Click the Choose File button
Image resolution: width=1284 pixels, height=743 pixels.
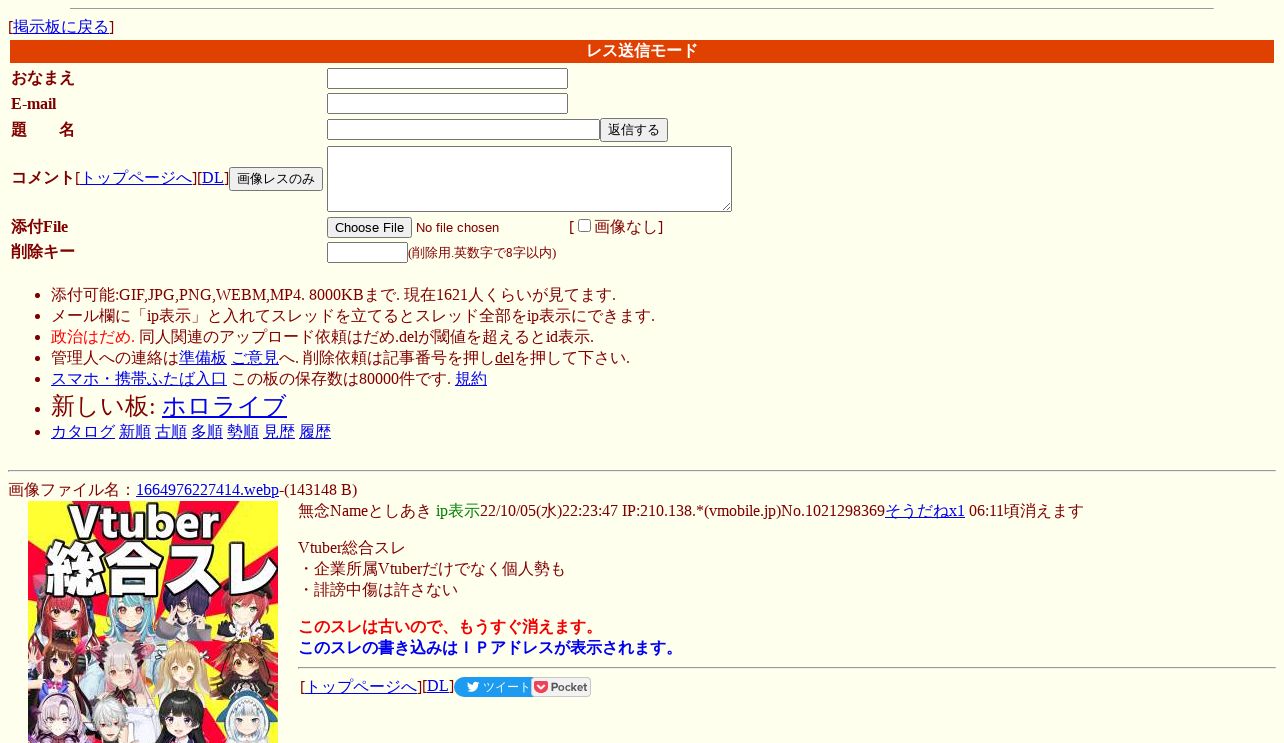369,228
